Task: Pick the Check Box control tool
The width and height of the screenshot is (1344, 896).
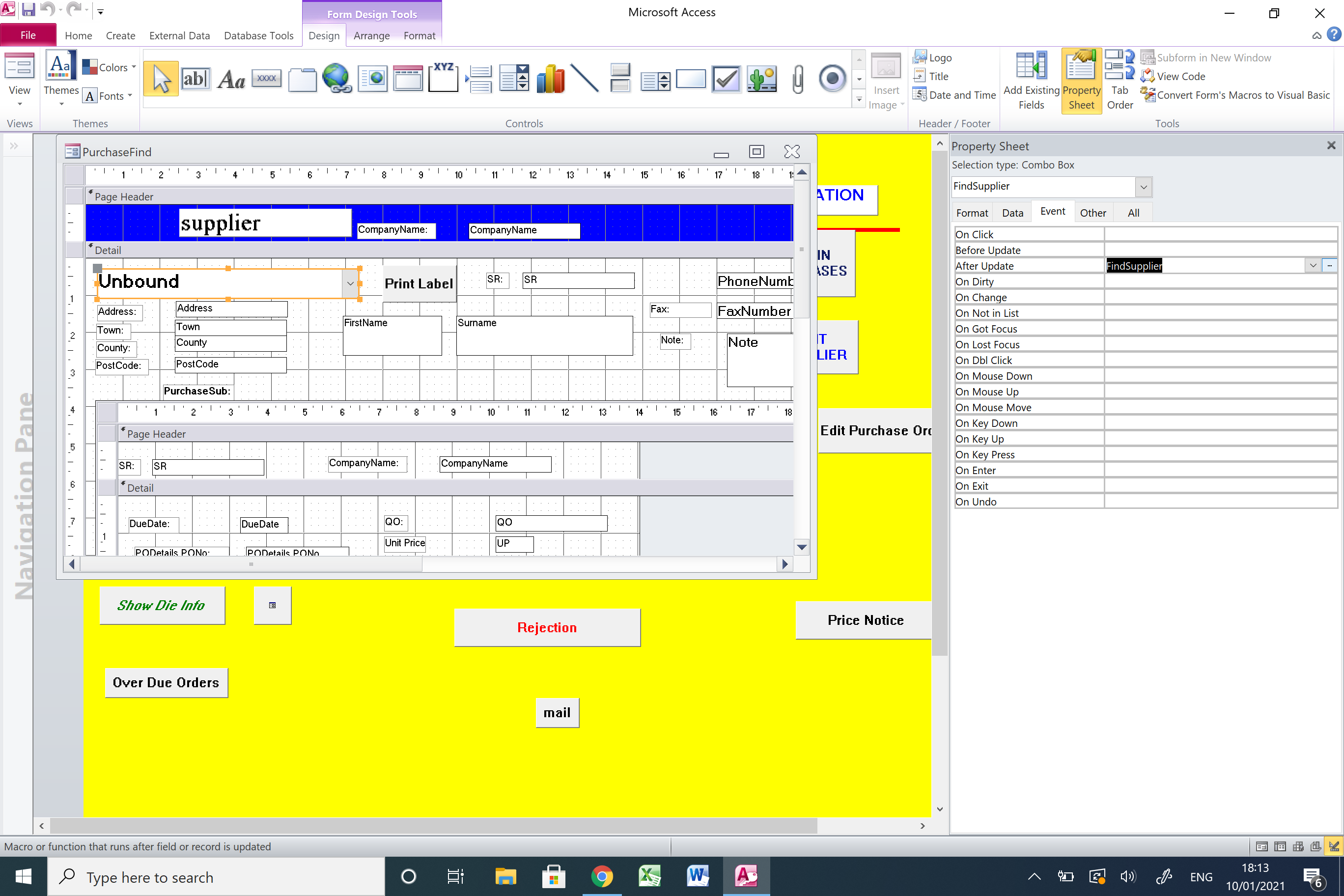Action: tap(727, 79)
